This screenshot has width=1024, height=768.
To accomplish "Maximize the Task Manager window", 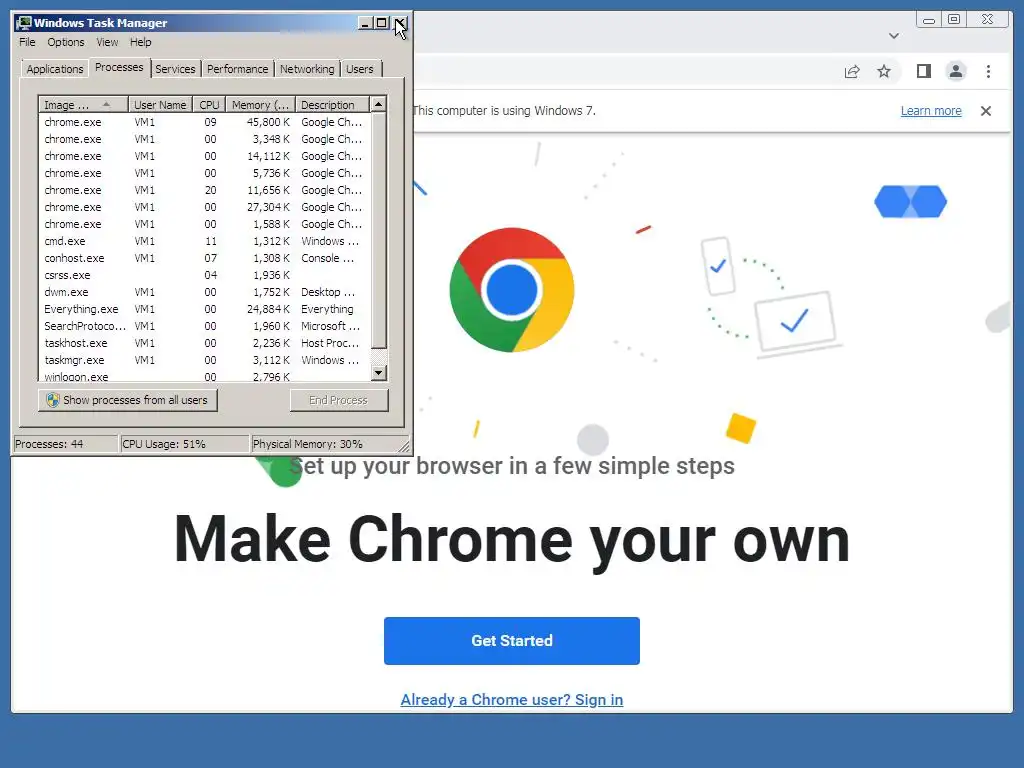I will coord(381,23).
